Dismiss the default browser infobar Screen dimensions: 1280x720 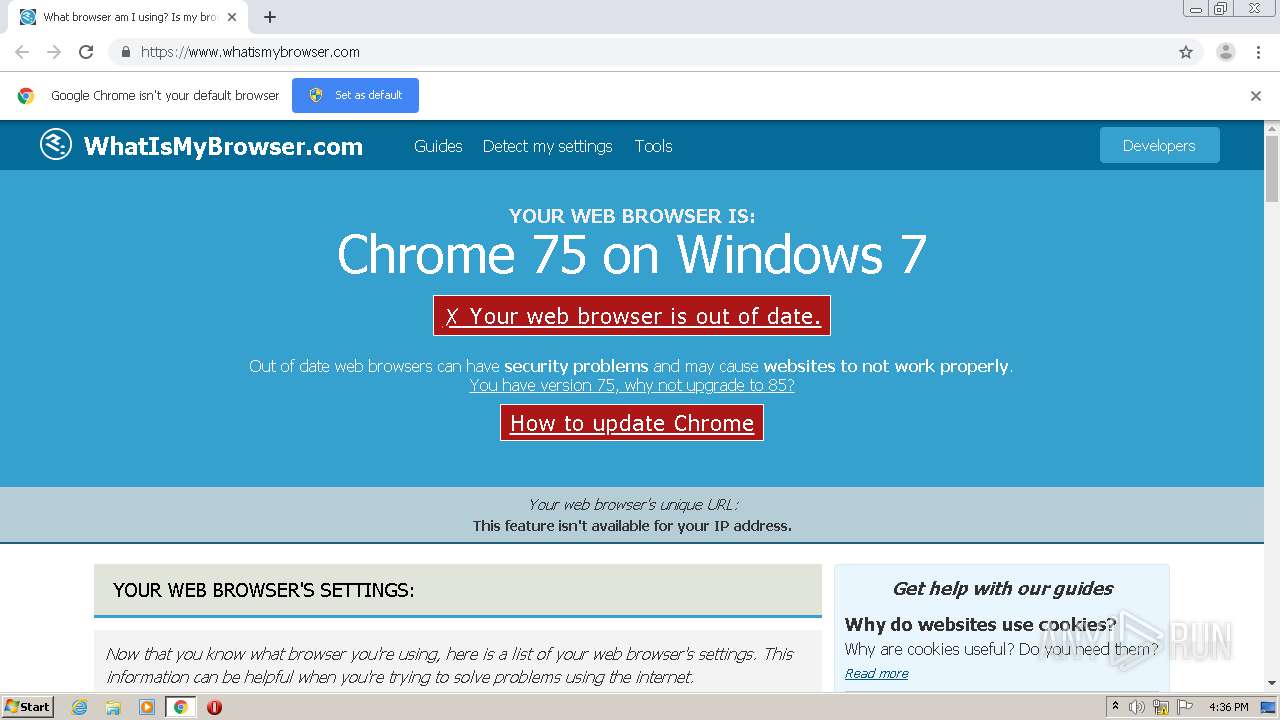coord(1256,96)
